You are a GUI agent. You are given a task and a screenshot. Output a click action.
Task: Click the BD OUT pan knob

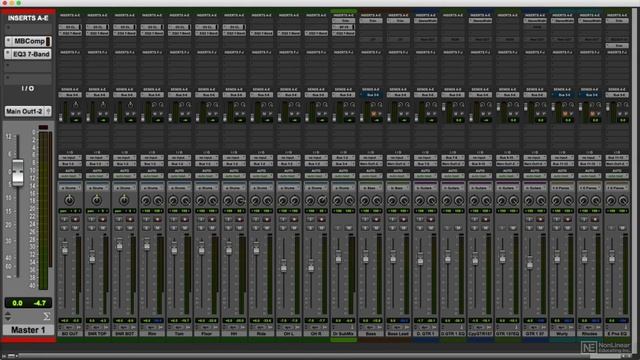(x=70, y=200)
